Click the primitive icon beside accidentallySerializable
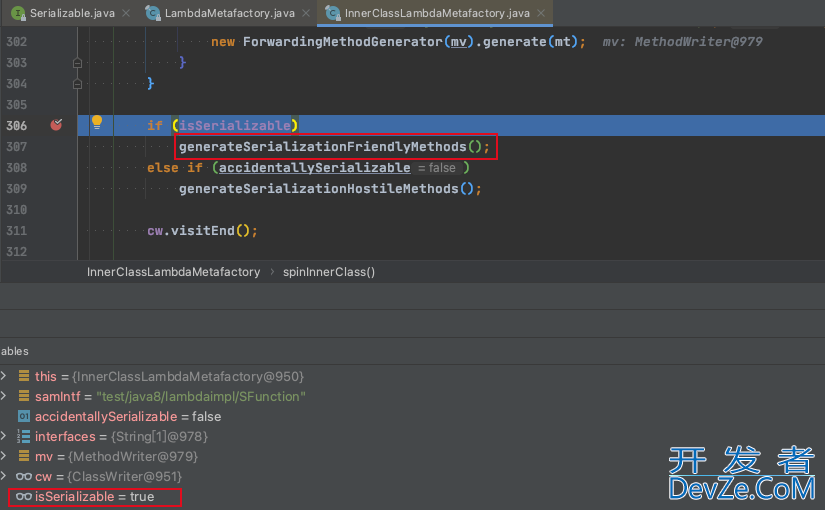 (x=24, y=416)
